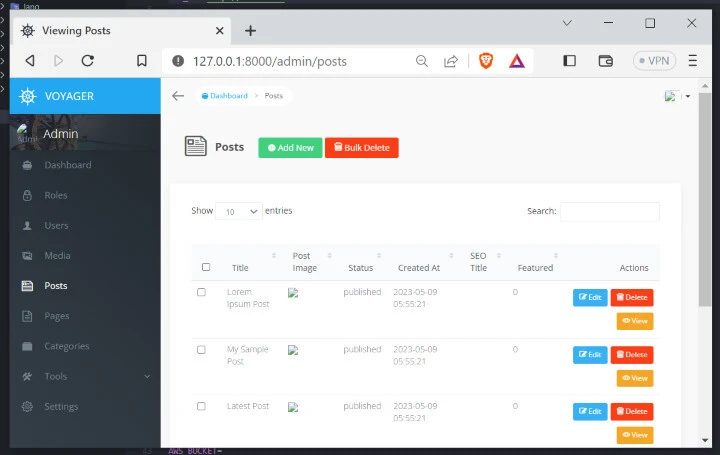Click the Lorem Ipsum Post image thumbnail
720x455 pixels.
tap(293, 293)
